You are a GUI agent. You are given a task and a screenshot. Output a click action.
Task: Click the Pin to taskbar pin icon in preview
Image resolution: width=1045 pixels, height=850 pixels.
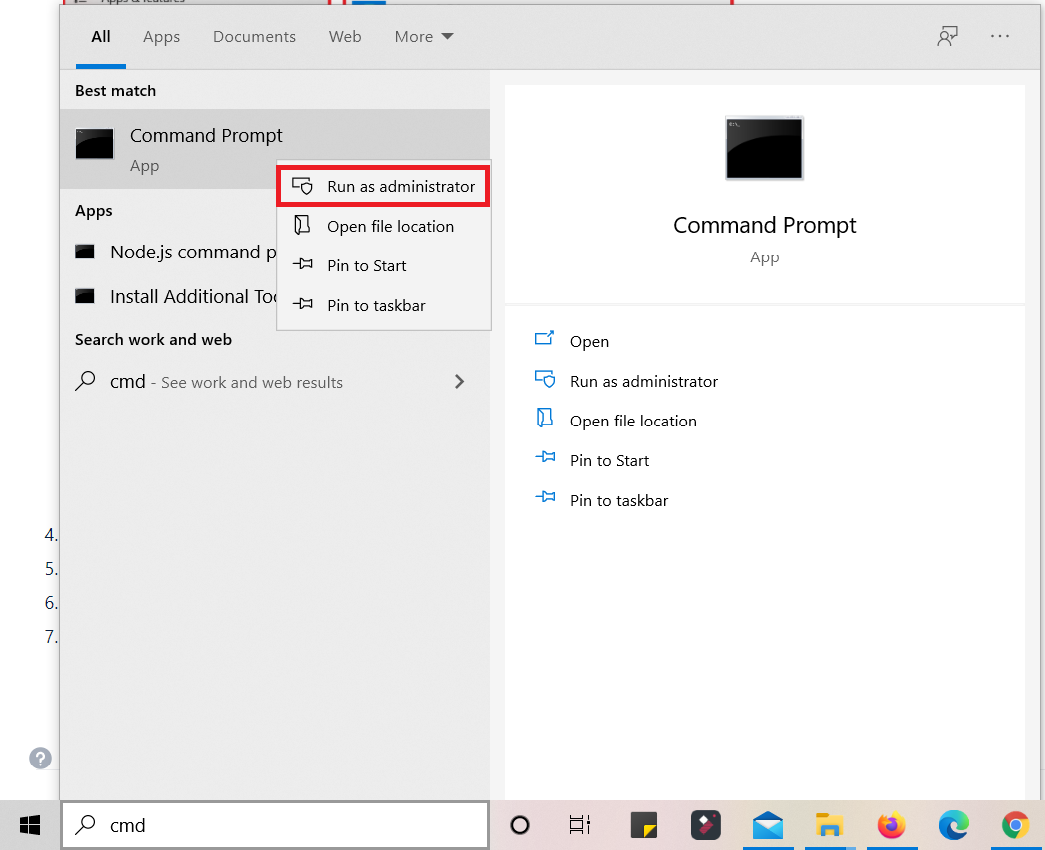click(545, 497)
